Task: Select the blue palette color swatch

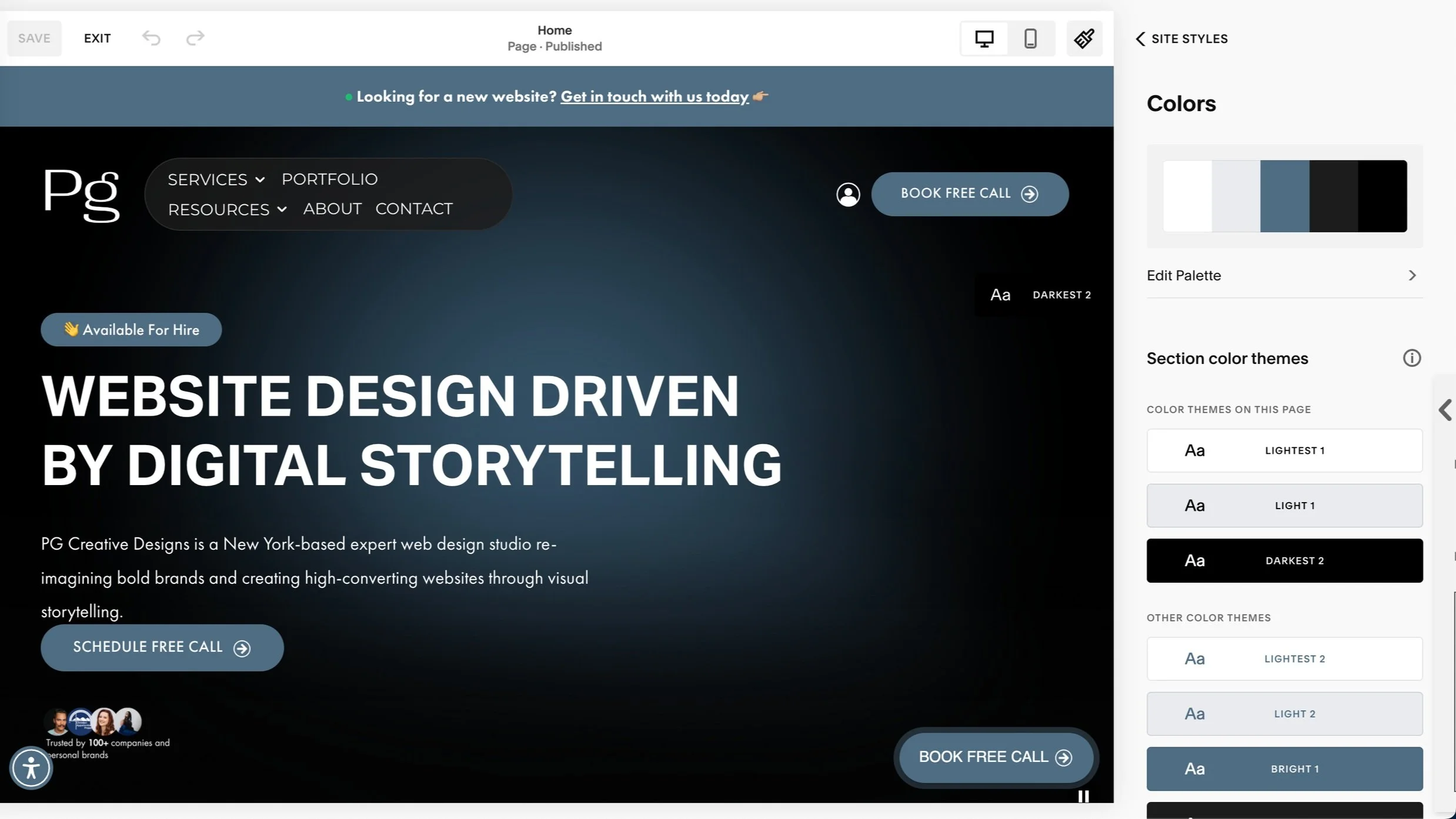Action: point(1284,196)
